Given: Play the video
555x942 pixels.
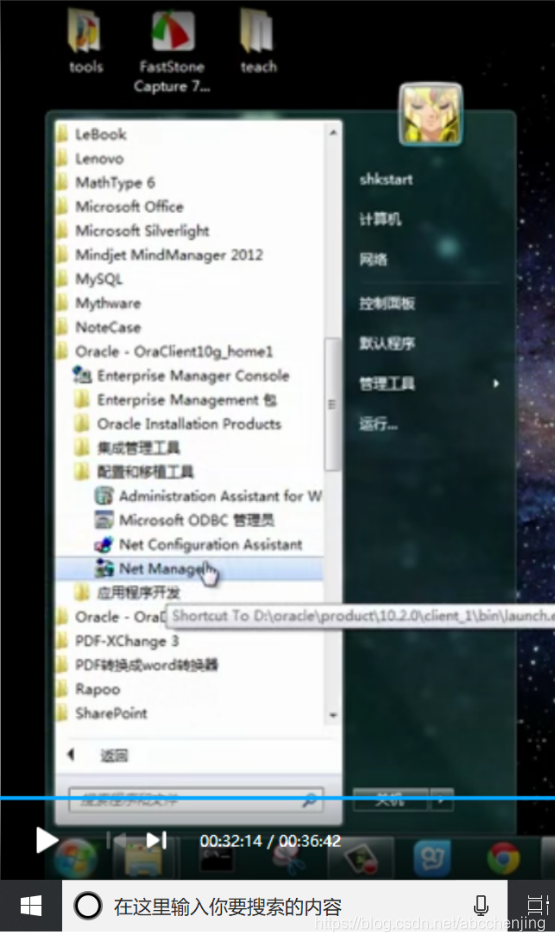Looking at the screenshot, I should [x=46, y=840].
